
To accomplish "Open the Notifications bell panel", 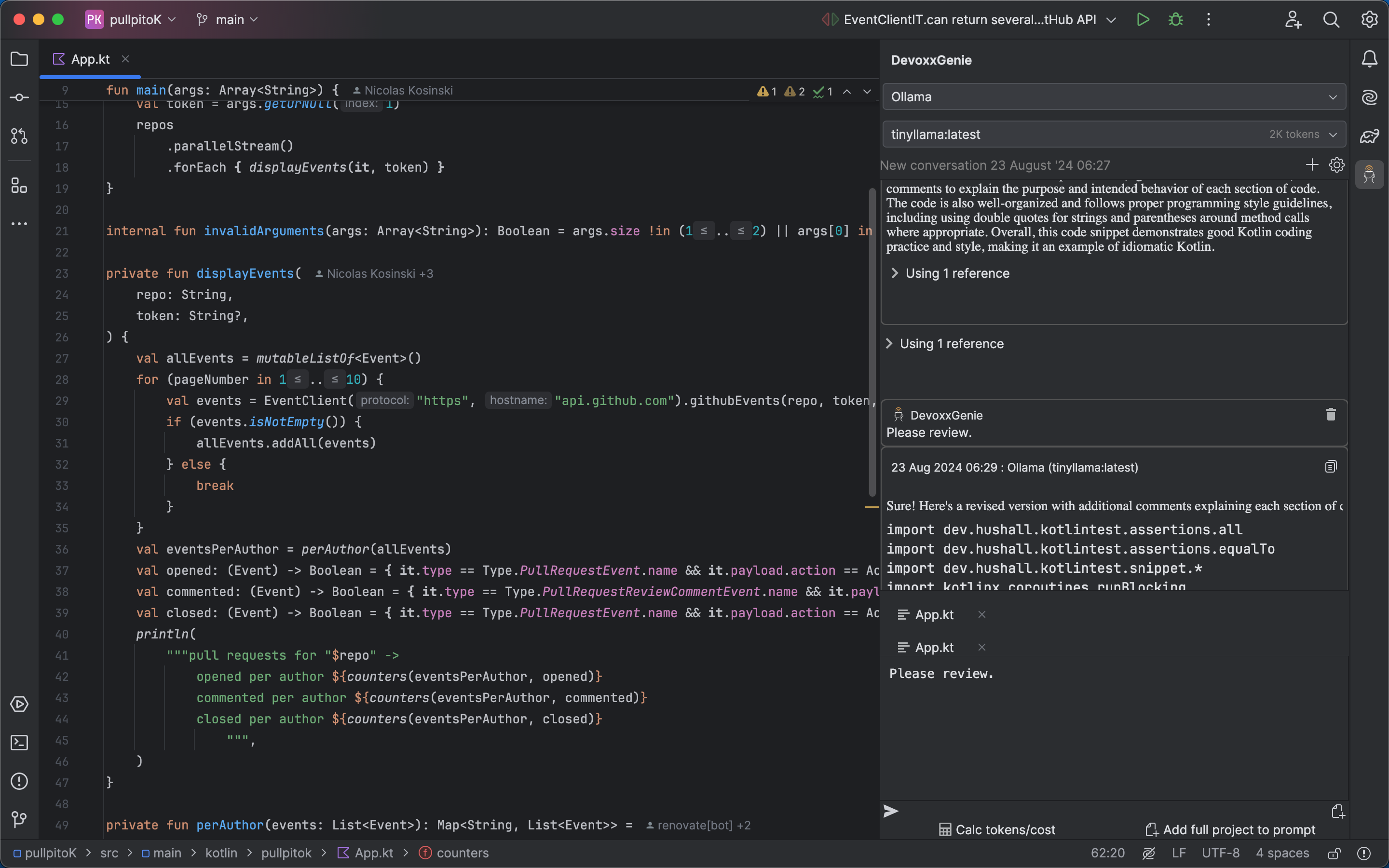I will 1370,59.
